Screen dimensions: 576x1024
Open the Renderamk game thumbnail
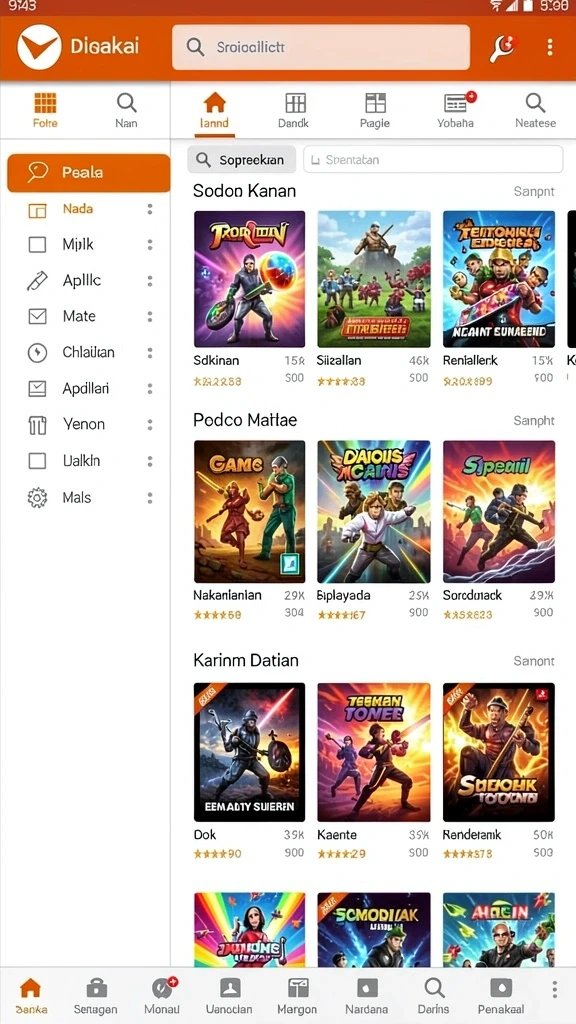click(499, 752)
